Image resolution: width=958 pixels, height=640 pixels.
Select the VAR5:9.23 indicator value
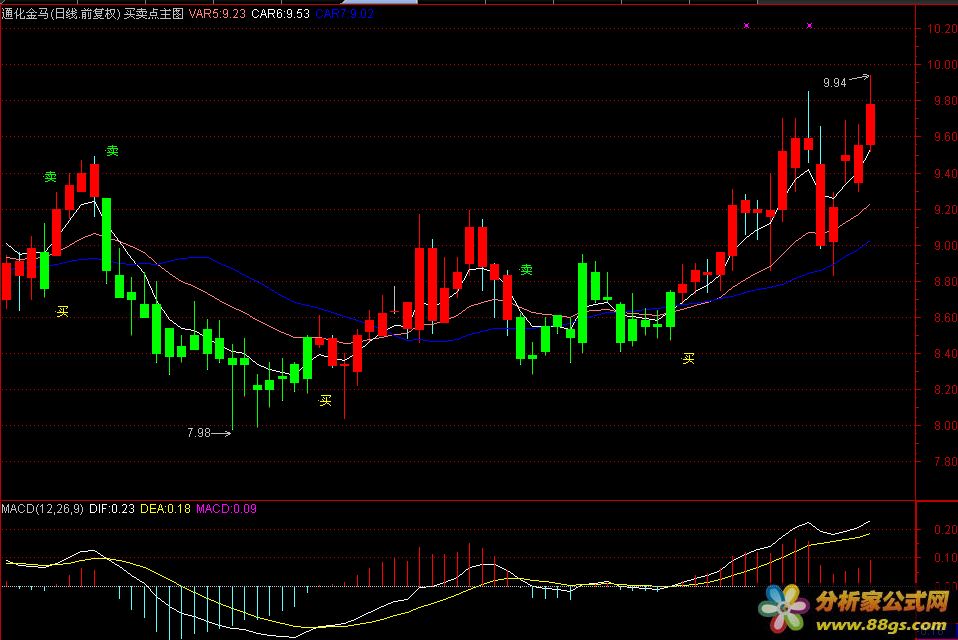click(x=218, y=13)
